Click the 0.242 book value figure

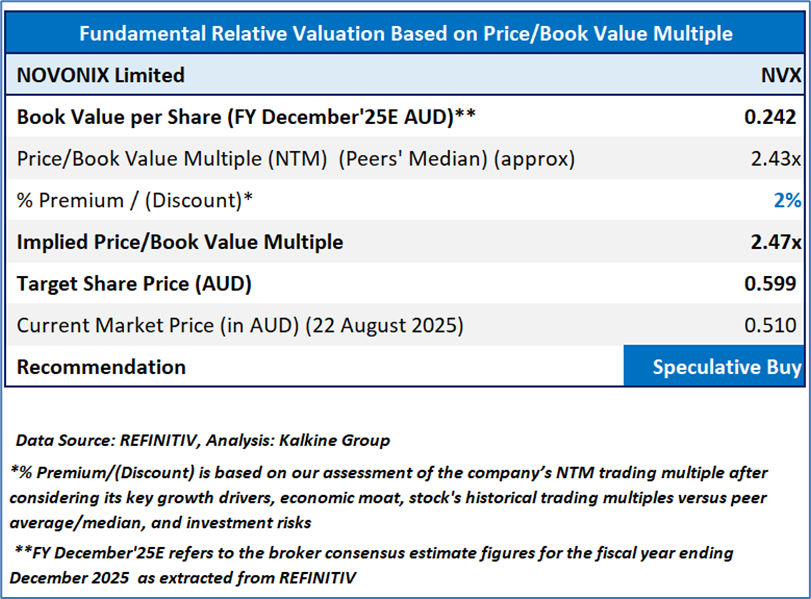(x=772, y=116)
